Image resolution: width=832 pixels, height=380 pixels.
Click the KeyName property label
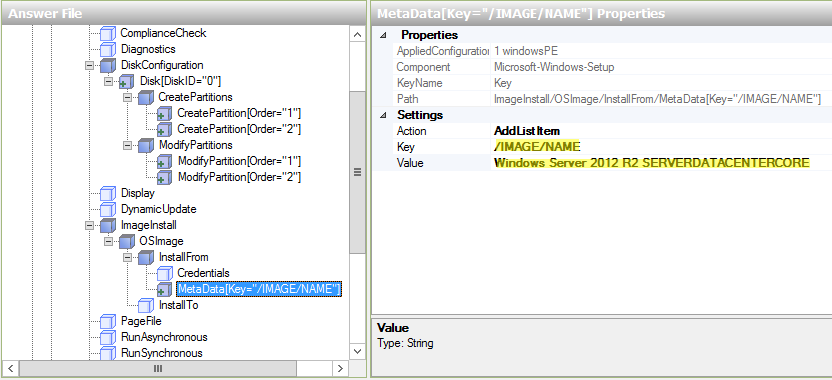pyautogui.click(x=419, y=83)
